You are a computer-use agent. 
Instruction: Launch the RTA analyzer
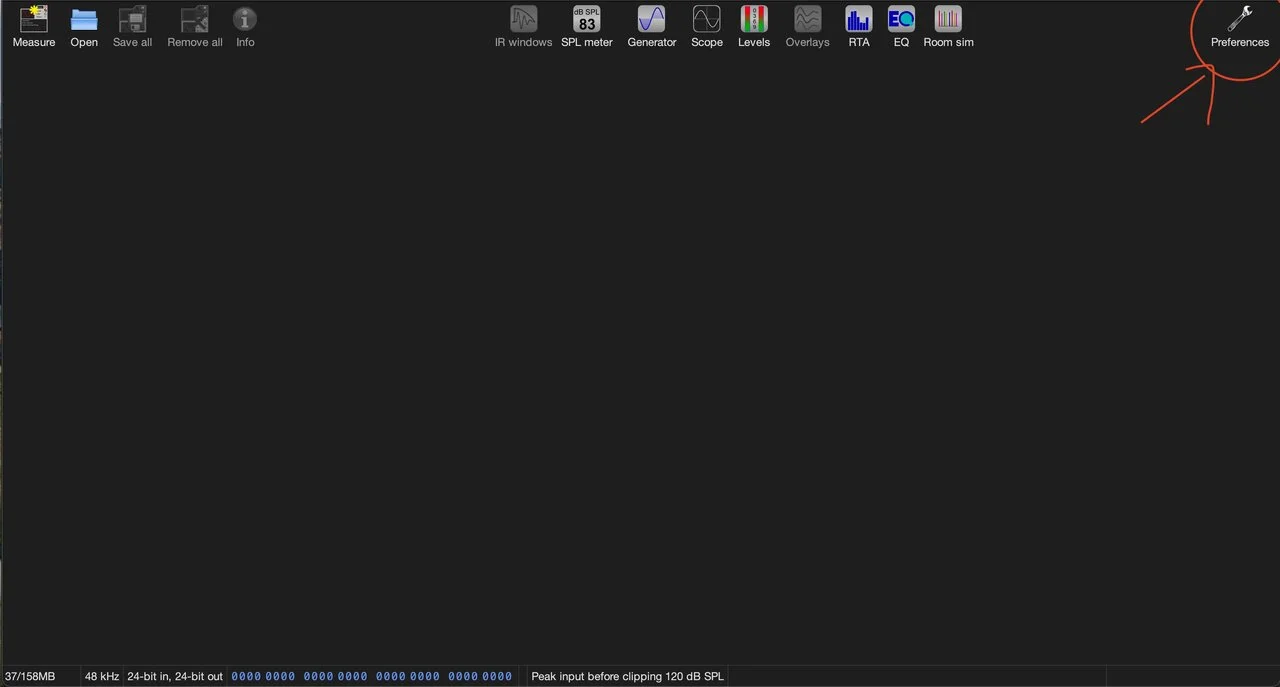859,20
